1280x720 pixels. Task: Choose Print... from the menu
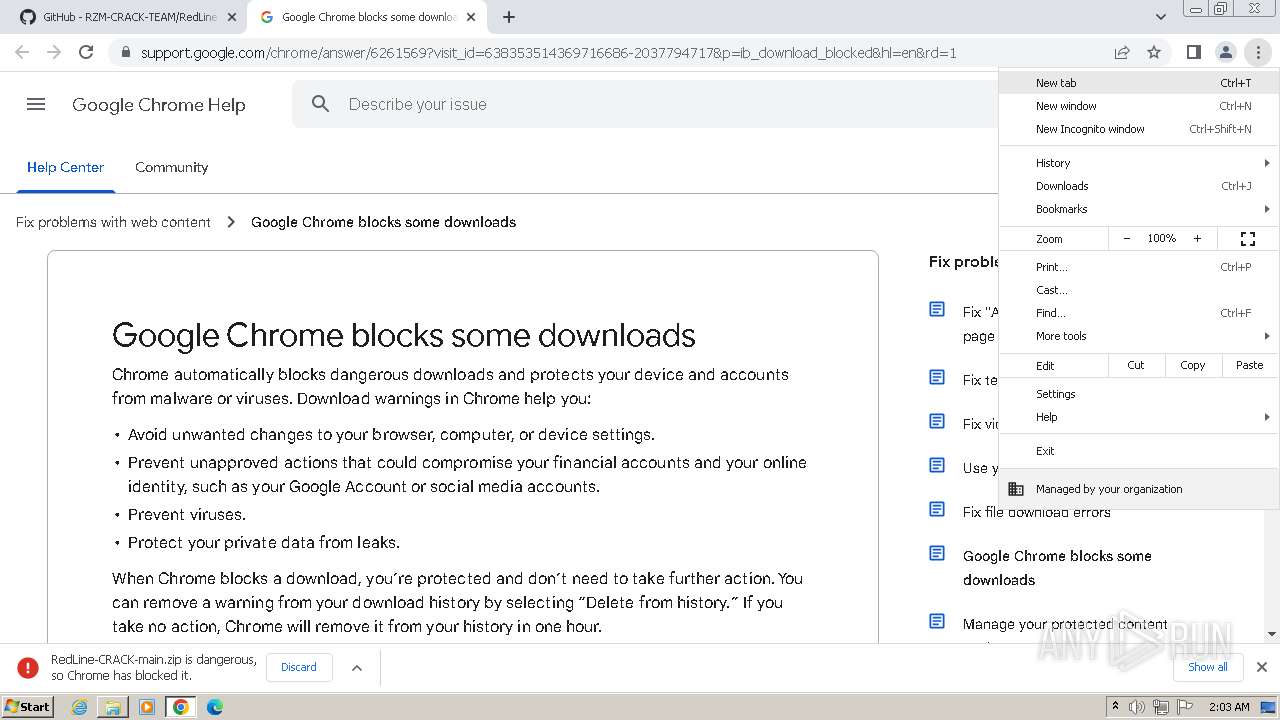click(x=1139, y=267)
